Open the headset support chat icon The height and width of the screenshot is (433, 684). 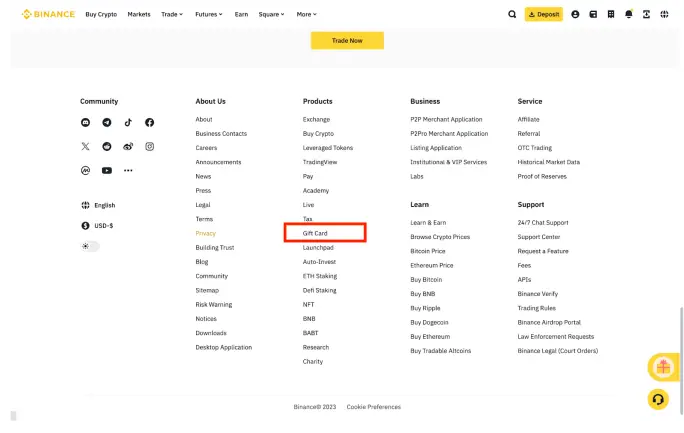[x=658, y=399]
